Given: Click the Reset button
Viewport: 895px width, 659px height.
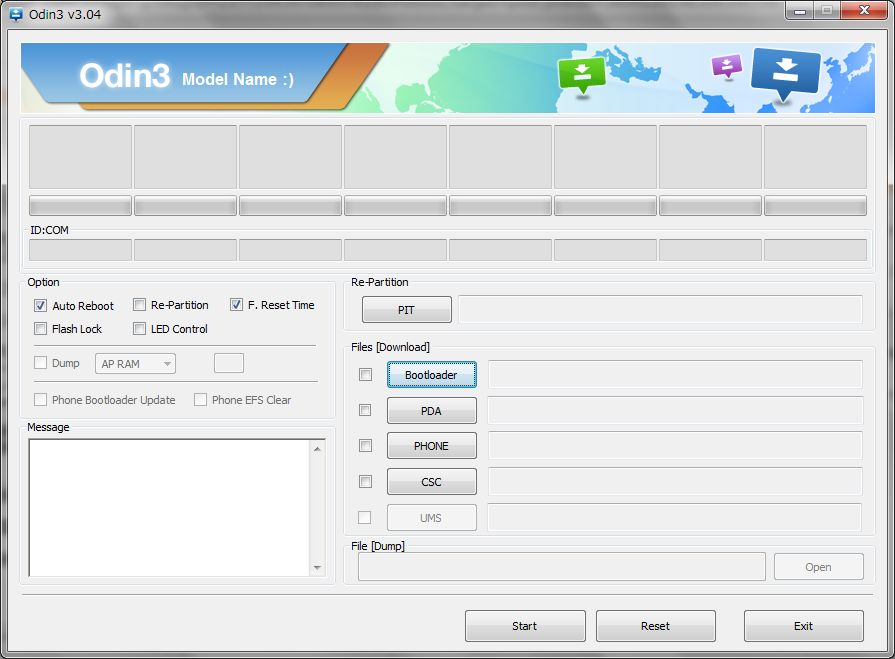Looking at the screenshot, I should click(656, 626).
